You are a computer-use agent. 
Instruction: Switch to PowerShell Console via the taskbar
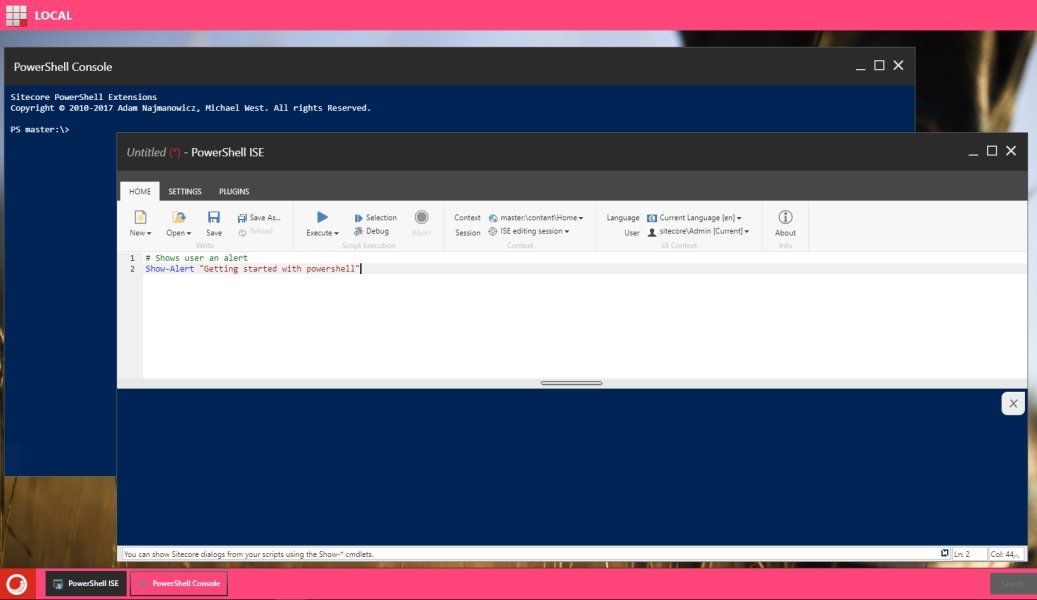[x=178, y=583]
